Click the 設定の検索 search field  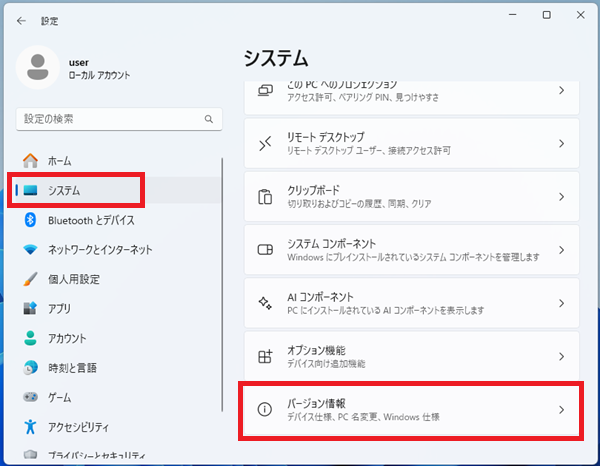click(x=119, y=119)
